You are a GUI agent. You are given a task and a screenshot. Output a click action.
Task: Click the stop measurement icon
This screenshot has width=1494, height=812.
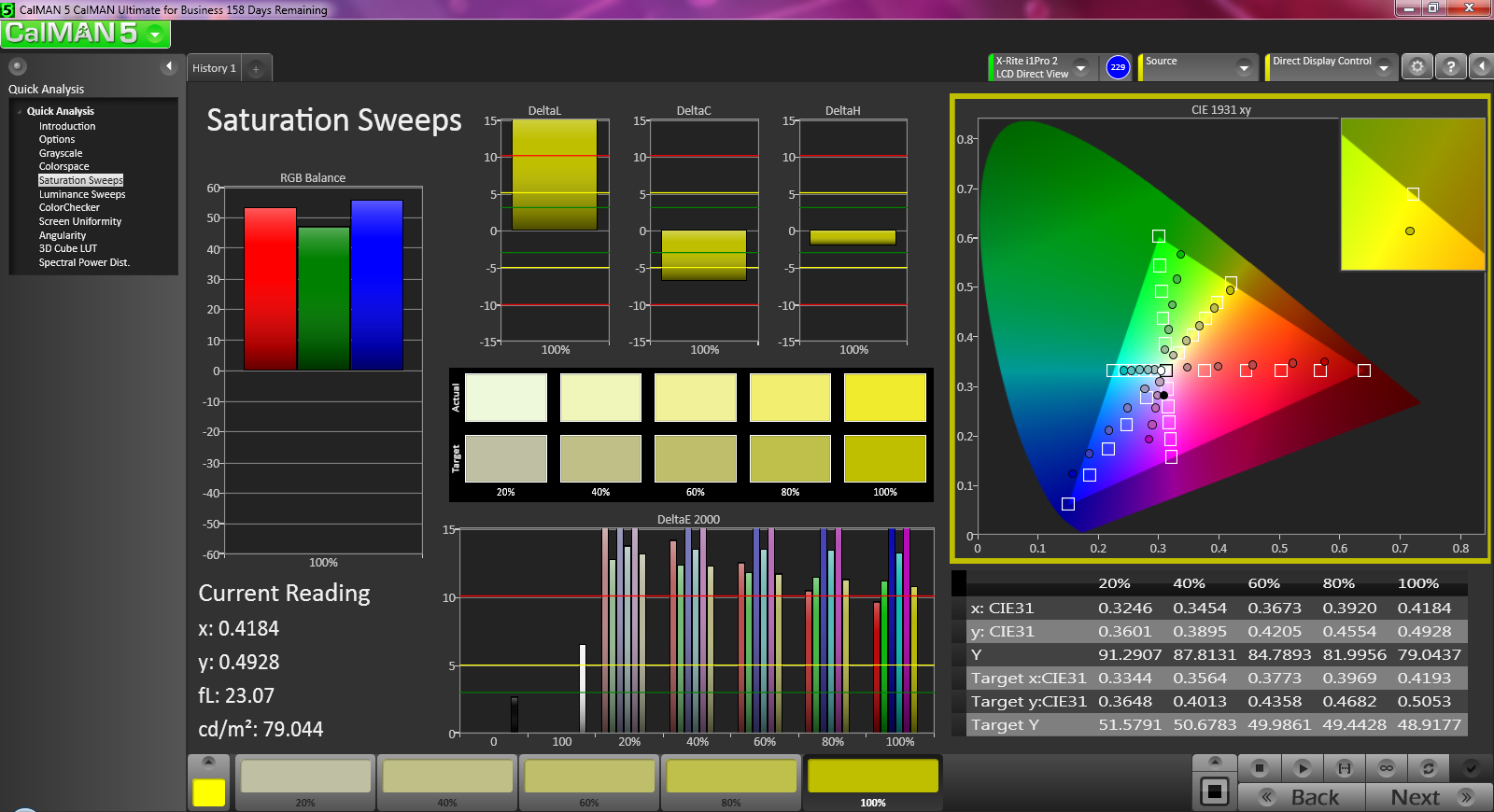pos(1259,768)
